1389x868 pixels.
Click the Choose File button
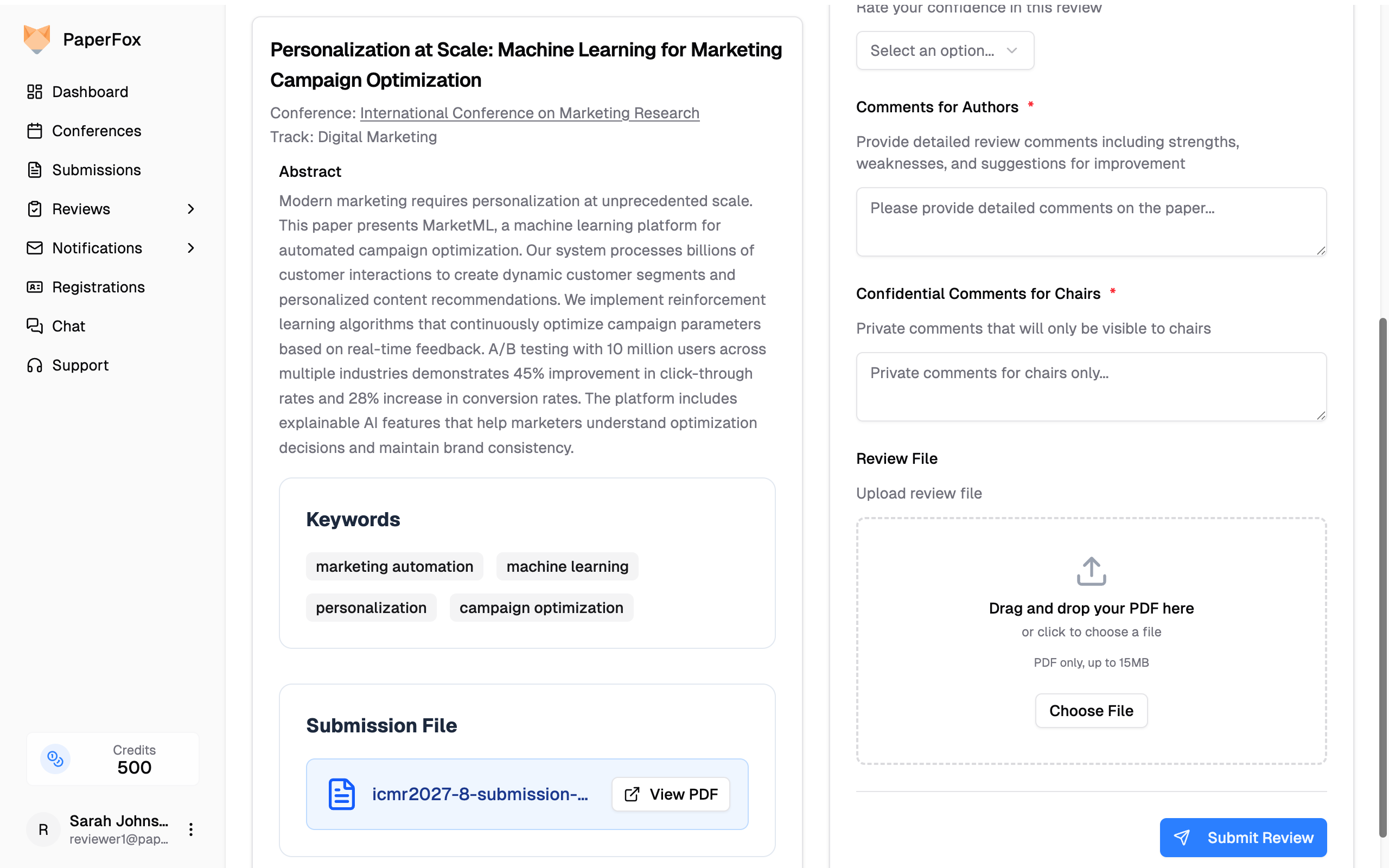coord(1091,711)
